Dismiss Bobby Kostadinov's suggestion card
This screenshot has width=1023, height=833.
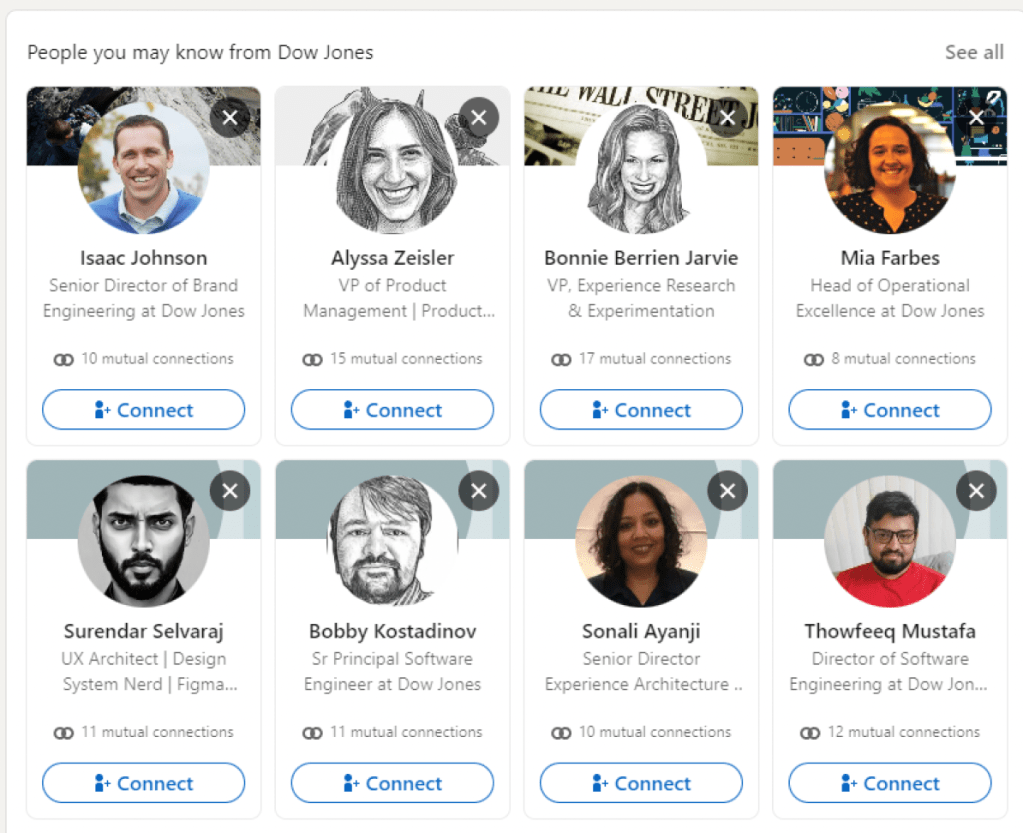[479, 491]
